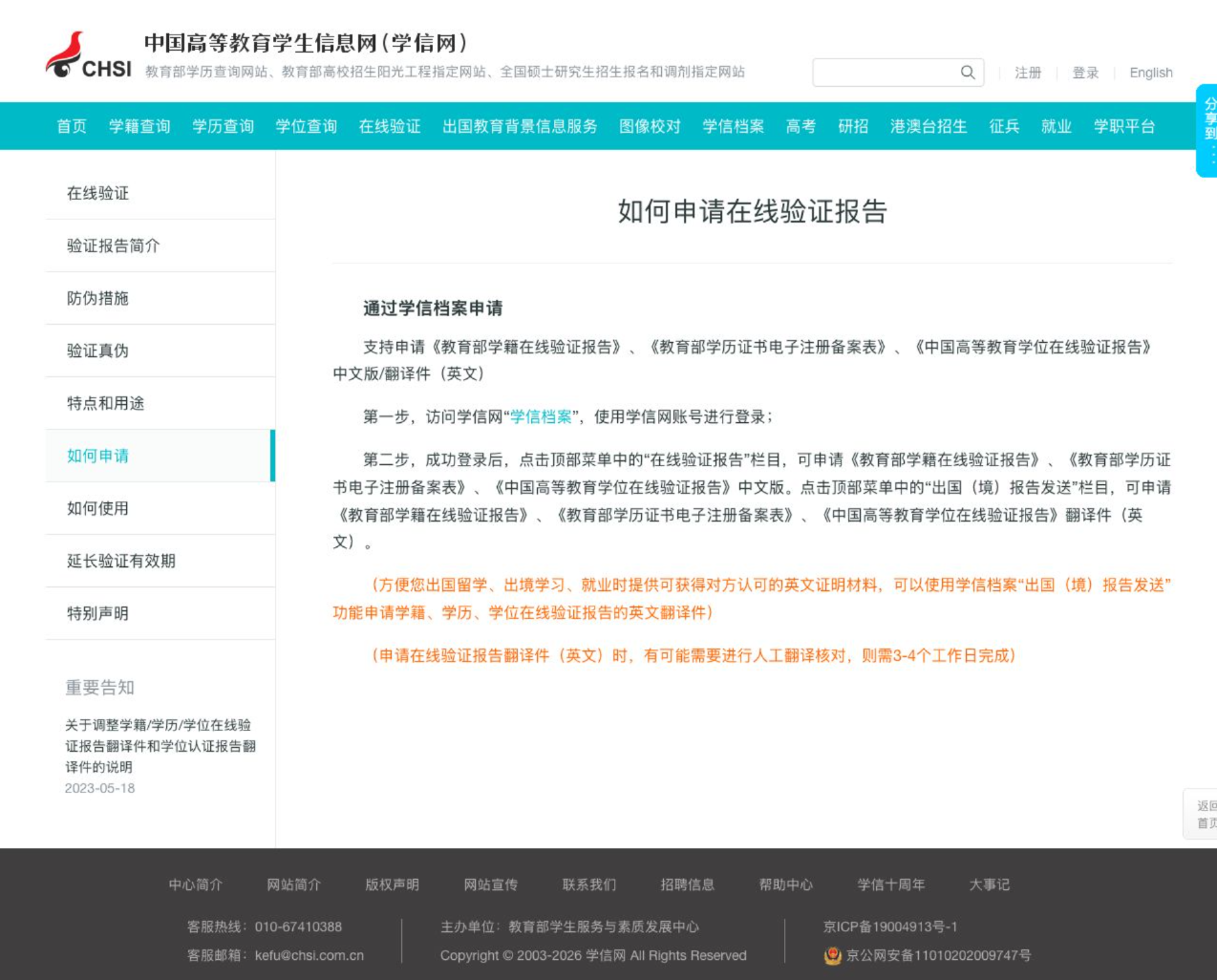Focus the site search box
Screen dimensions: 1217x980
pyautogui.click(x=898, y=73)
